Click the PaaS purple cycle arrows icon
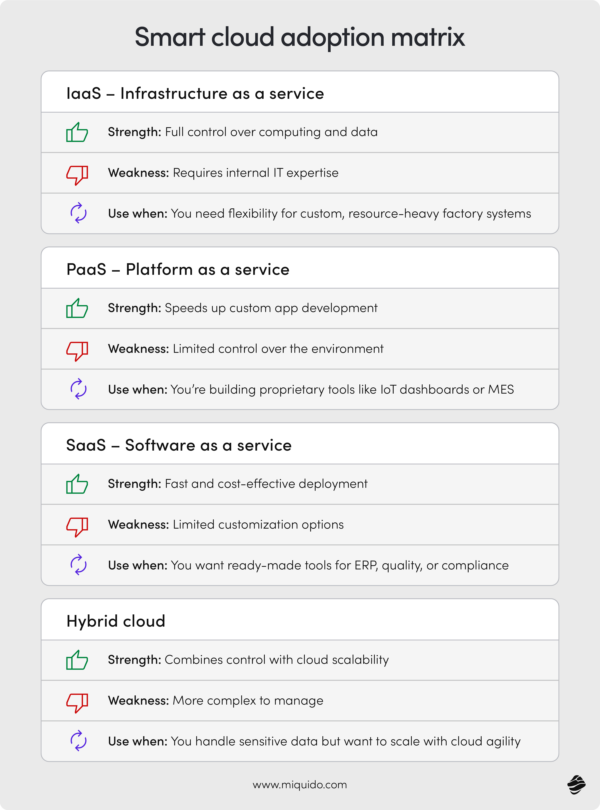Viewport: 600px width, 810px height. [x=78, y=389]
